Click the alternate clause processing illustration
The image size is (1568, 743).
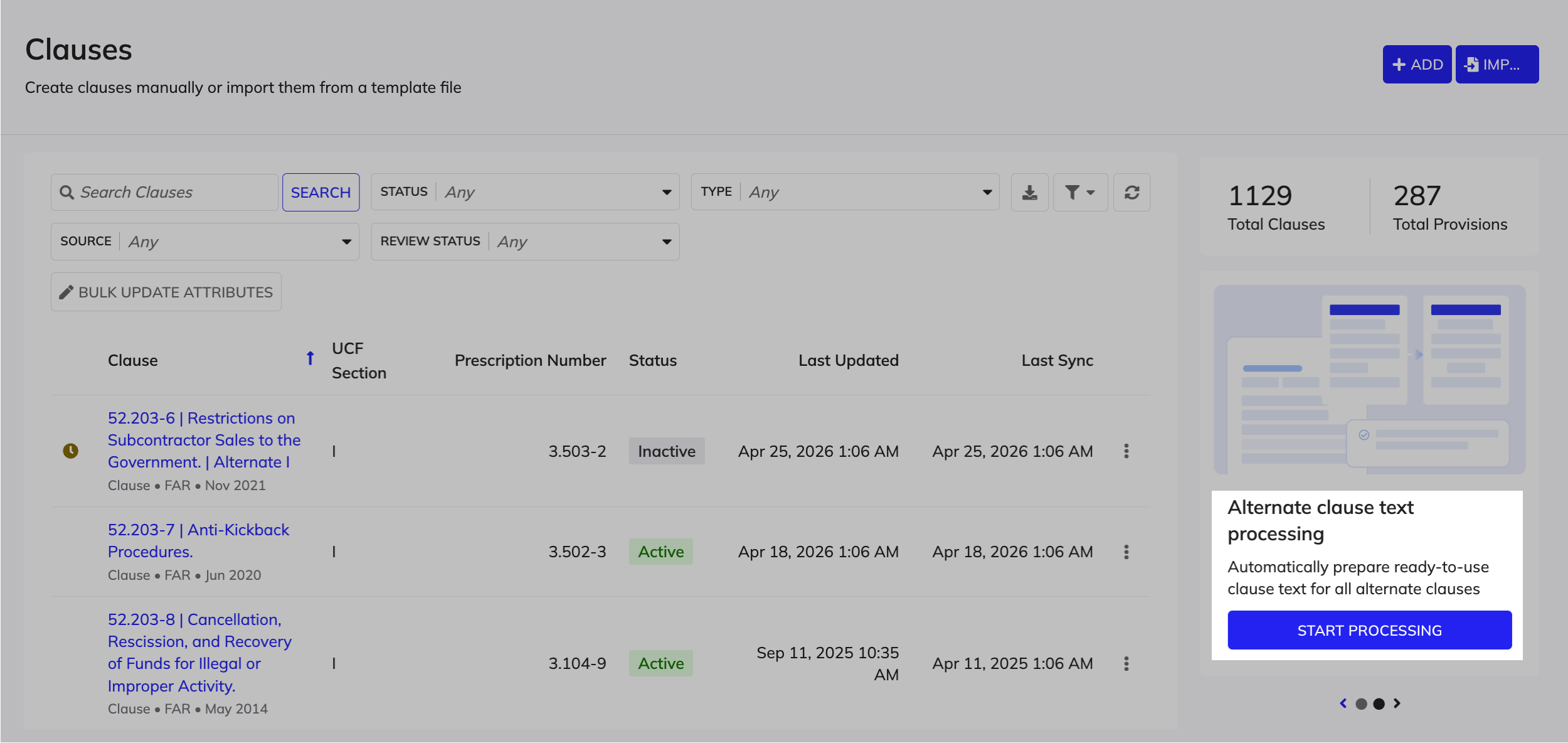1369,380
